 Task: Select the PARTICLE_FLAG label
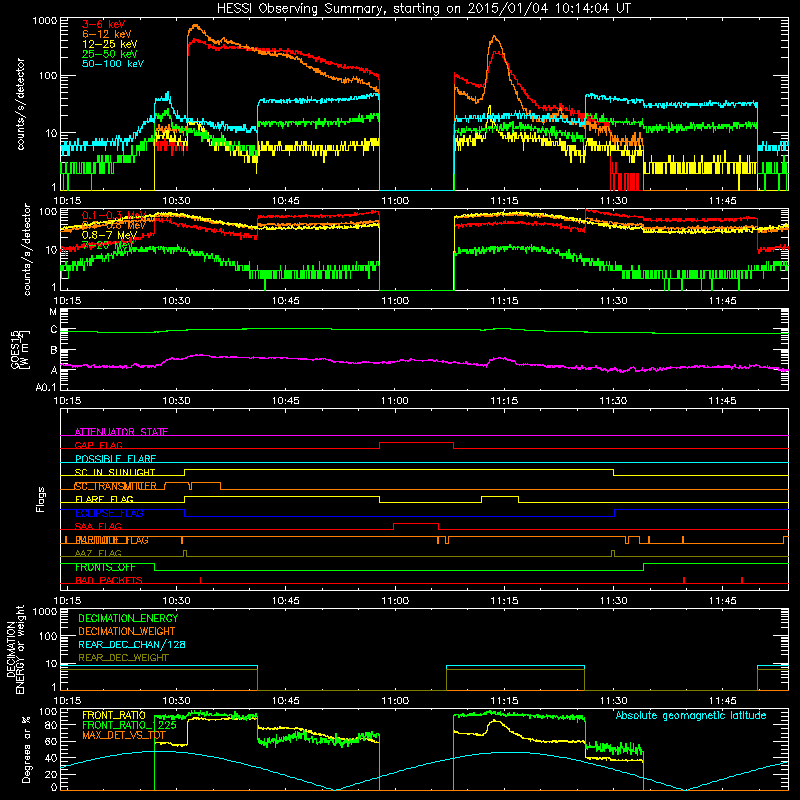(x=112, y=540)
